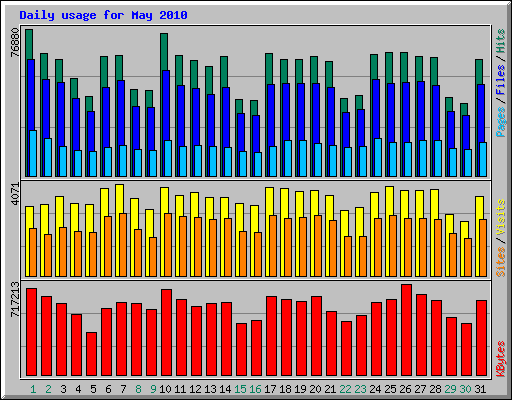Select the red KBytes bar for day 5
The width and height of the screenshot is (512, 400).
point(92,354)
